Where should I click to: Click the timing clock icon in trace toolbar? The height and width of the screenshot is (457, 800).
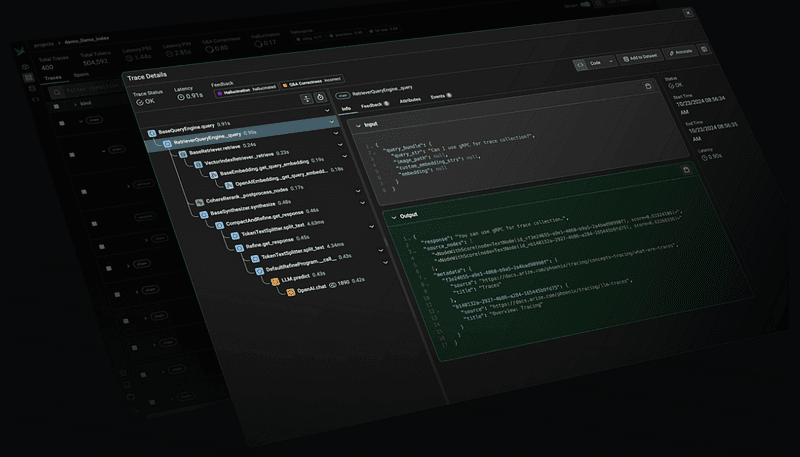click(x=320, y=97)
